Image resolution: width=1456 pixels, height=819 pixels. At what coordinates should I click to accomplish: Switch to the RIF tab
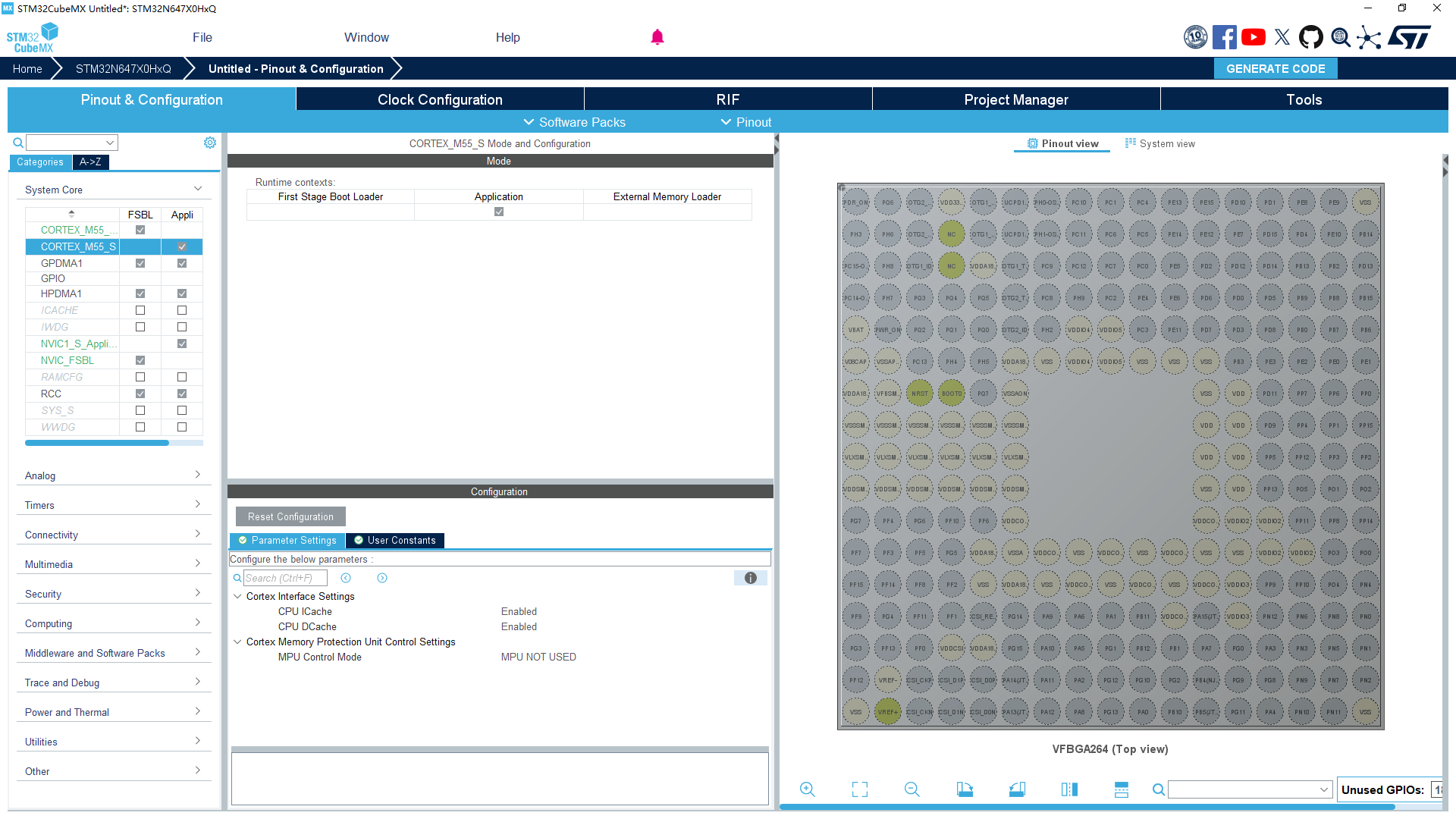tap(728, 99)
